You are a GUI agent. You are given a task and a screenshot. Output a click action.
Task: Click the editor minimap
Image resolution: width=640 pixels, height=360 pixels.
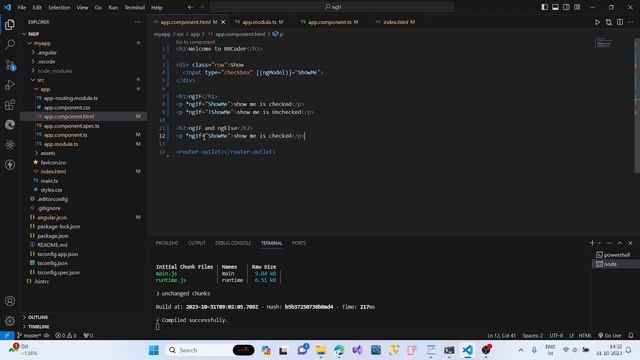point(604,43)
